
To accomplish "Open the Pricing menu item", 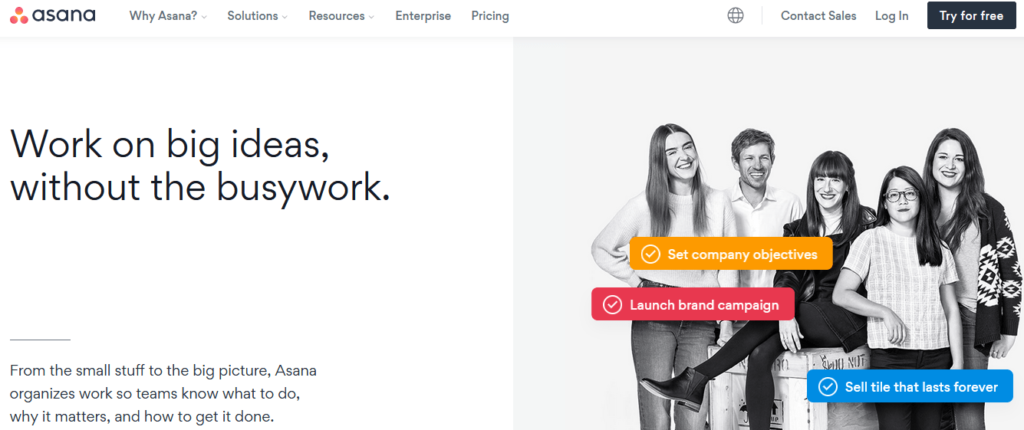I will coord(490,16).
